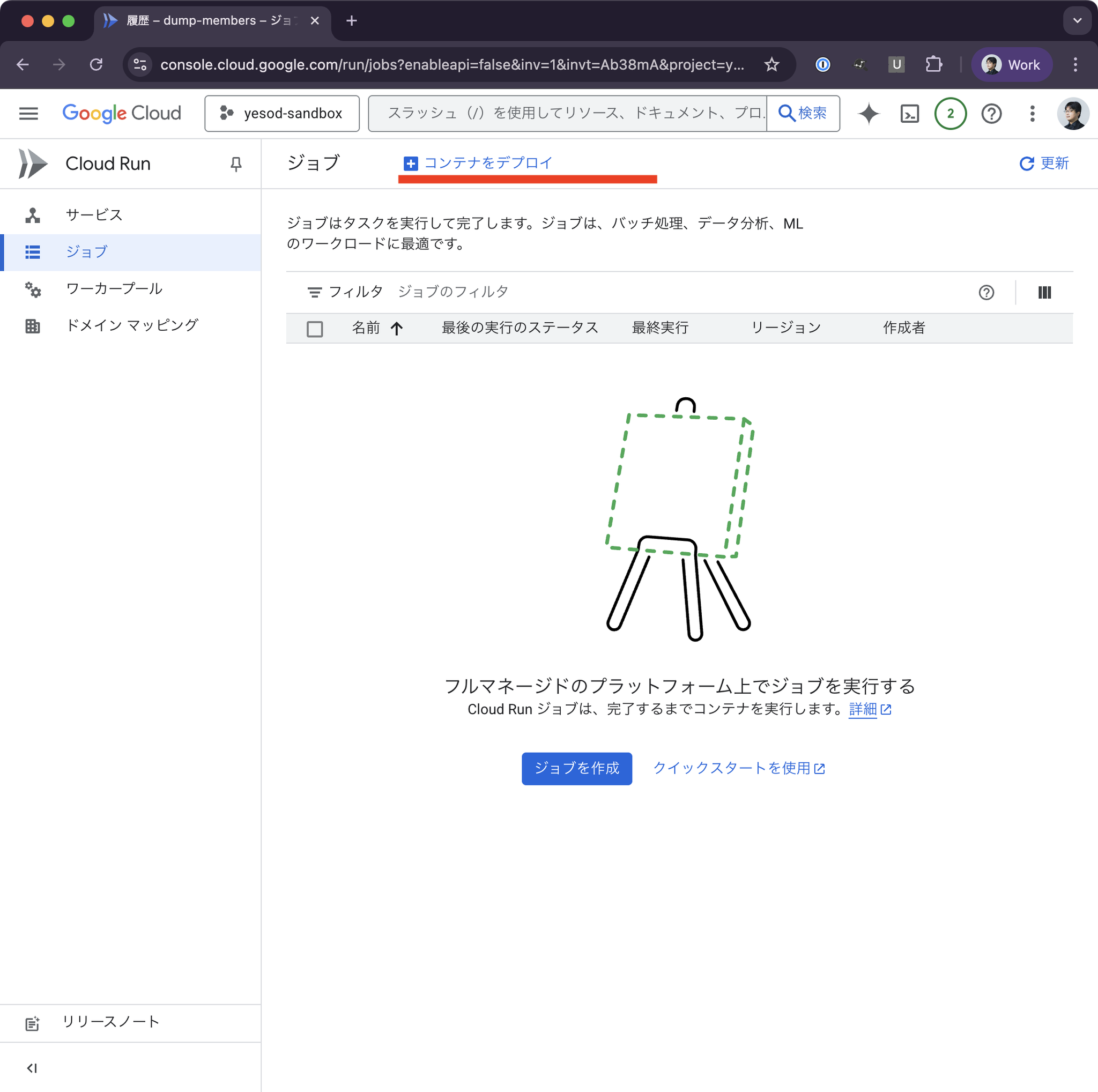Go back with browser back arrow
Viewport: 1098px width, 1092px height.
click(23, 65)
